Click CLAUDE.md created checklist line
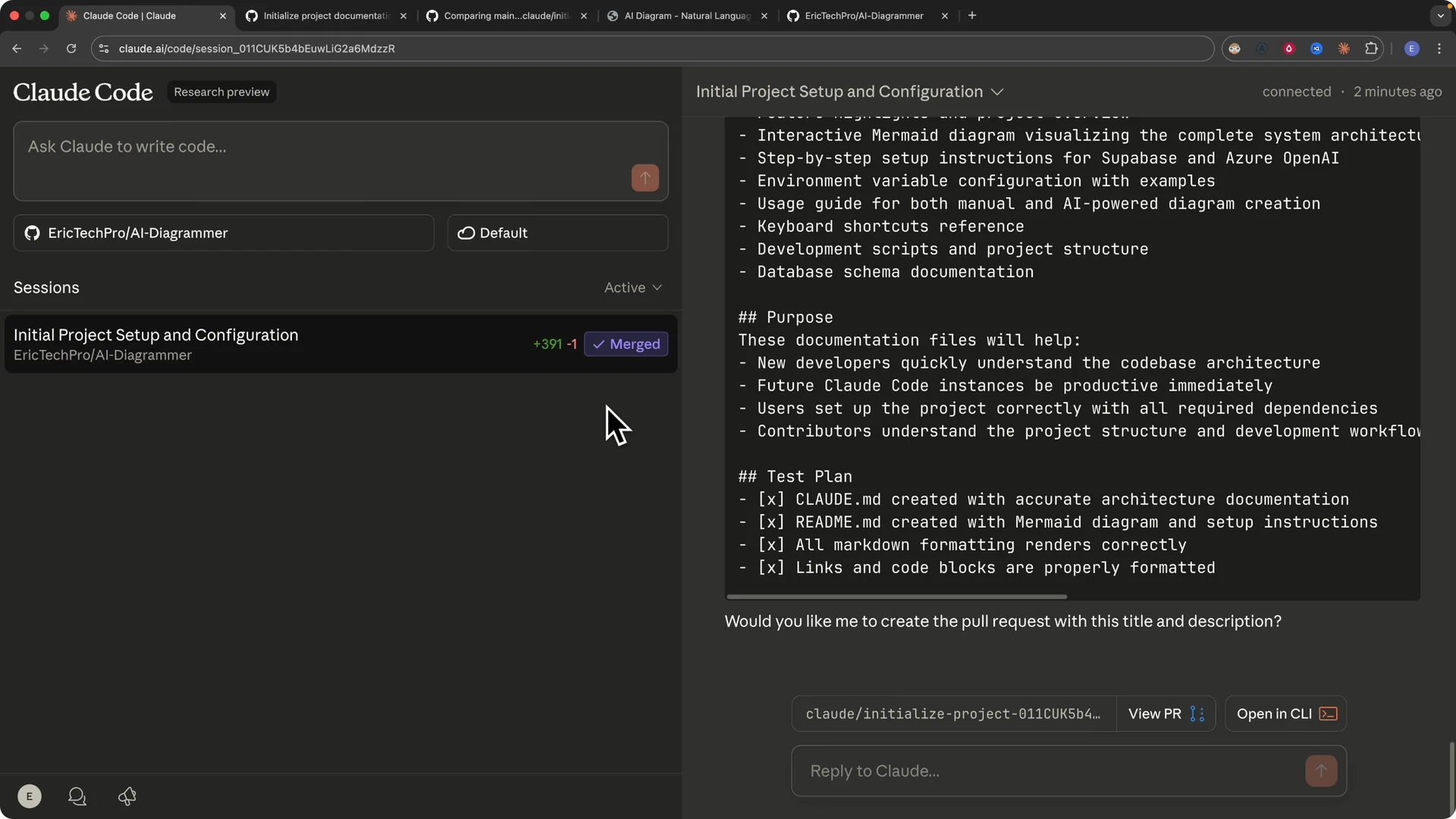1456x819 pixels. 1043,499
